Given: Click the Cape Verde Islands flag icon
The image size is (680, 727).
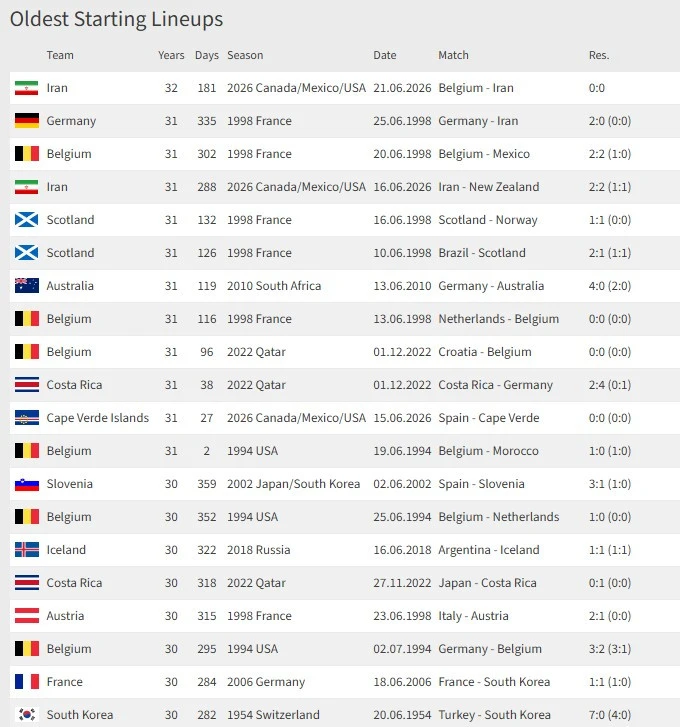Looking at the screenshot, I should coord(26,418).
